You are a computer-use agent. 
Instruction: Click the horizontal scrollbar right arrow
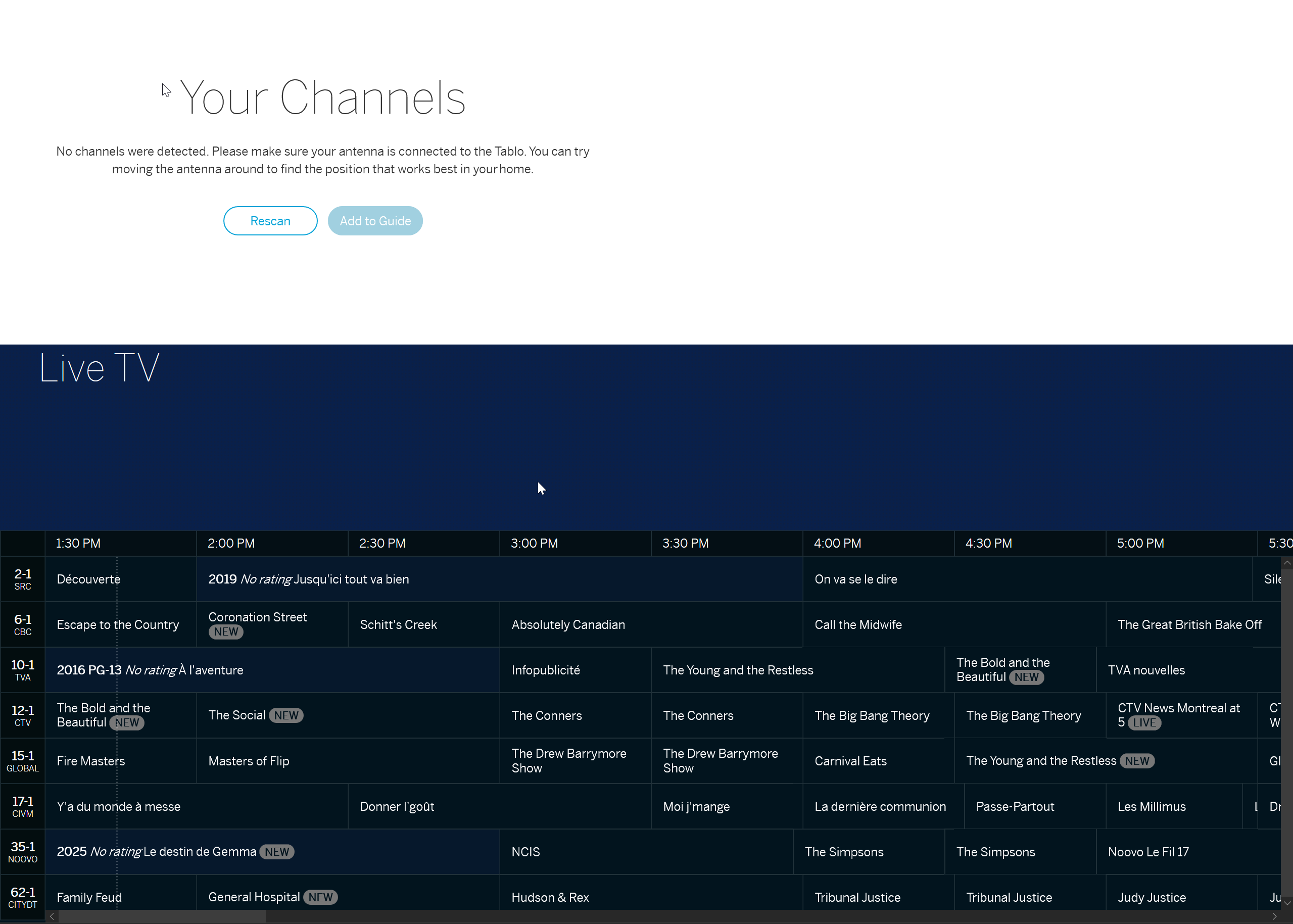(1274, 916)
